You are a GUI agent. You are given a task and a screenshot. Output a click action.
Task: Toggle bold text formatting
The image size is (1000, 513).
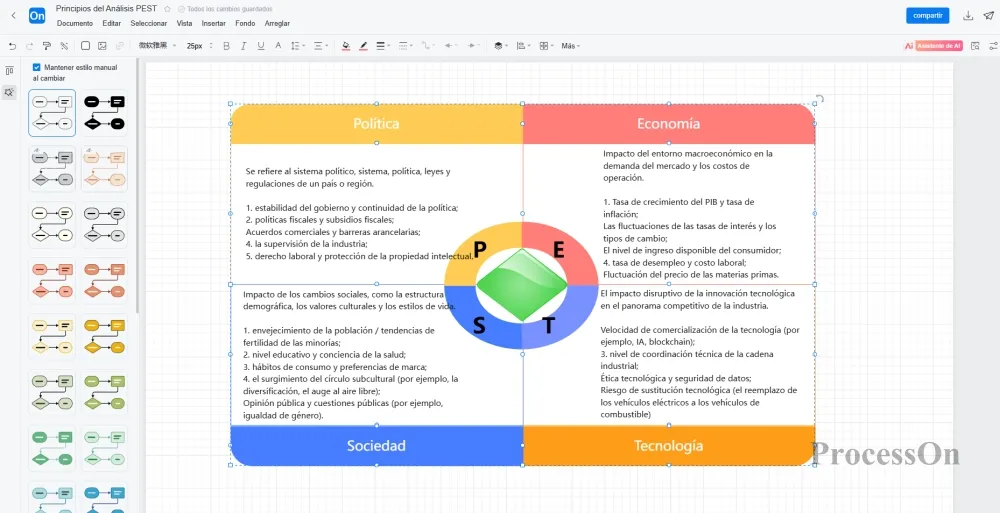[226, 46]
